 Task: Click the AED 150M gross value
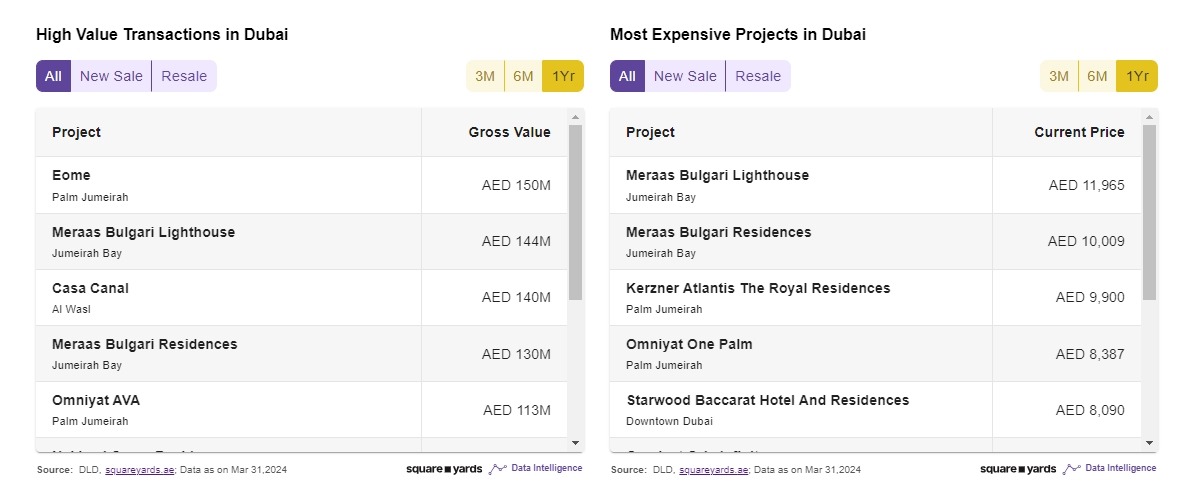point(516,185)
